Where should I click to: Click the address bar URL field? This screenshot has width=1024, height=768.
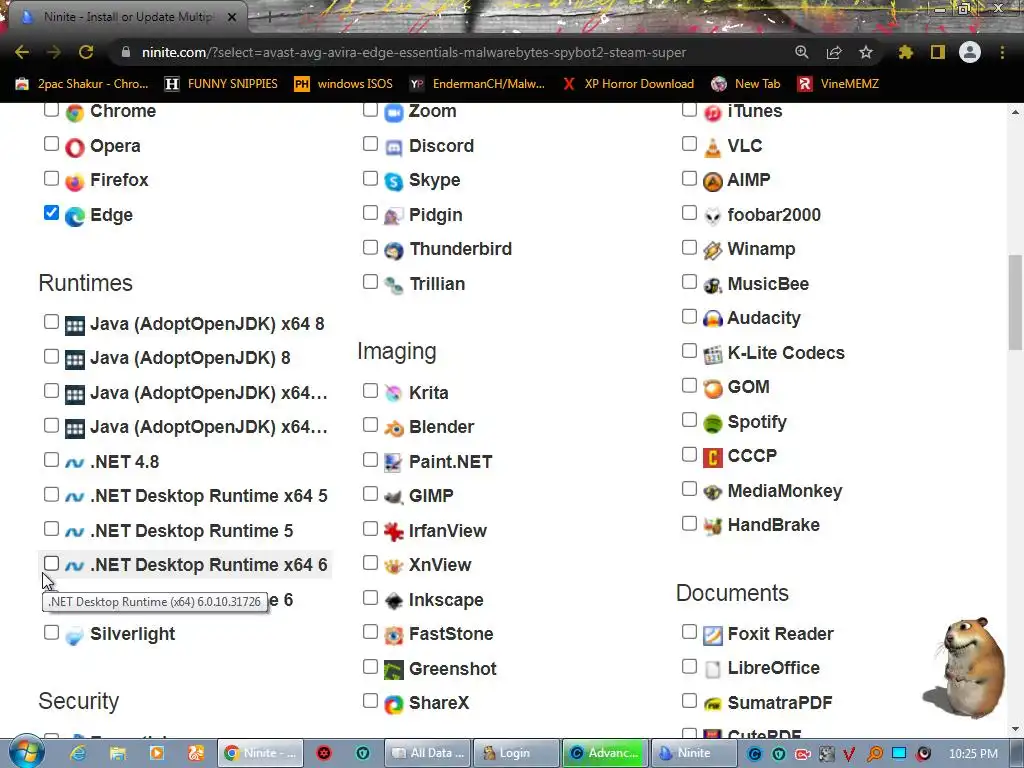[413, 52]
